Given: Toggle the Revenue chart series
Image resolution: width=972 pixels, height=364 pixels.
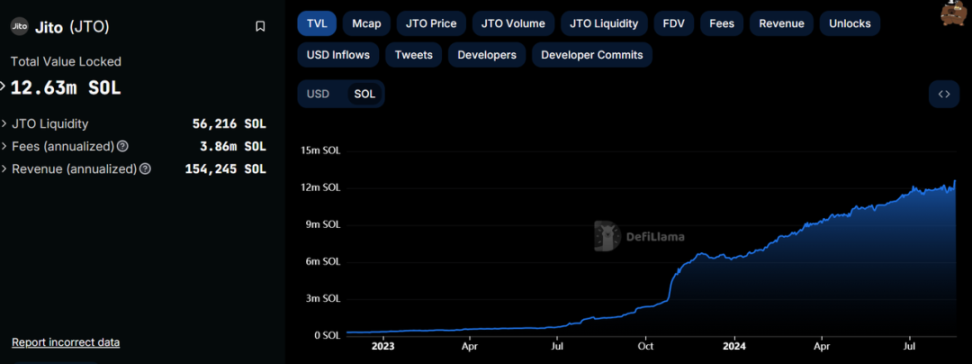Looking at the screenshot, I should 782,24.
